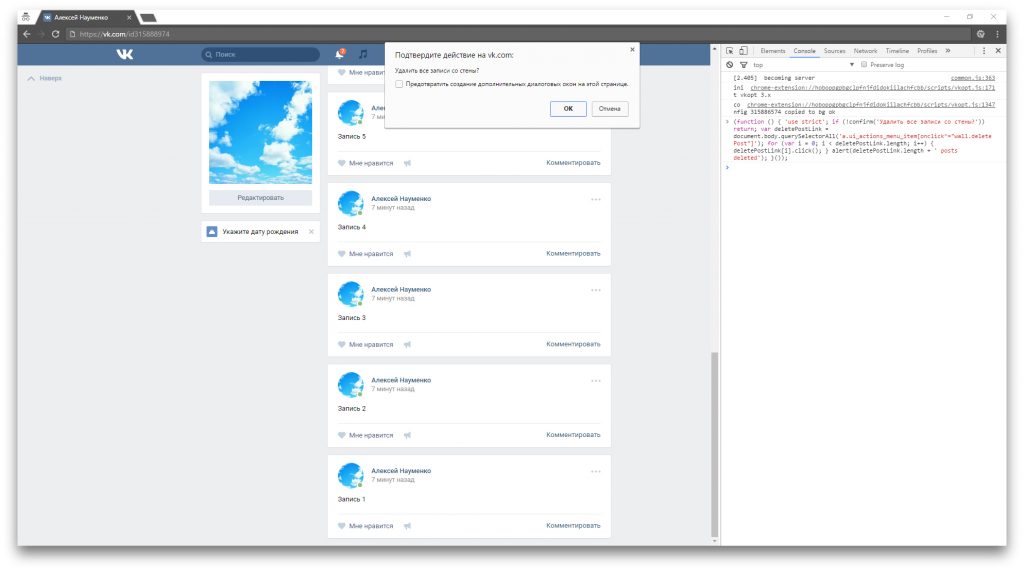Open the music note icon

[363, 54]
